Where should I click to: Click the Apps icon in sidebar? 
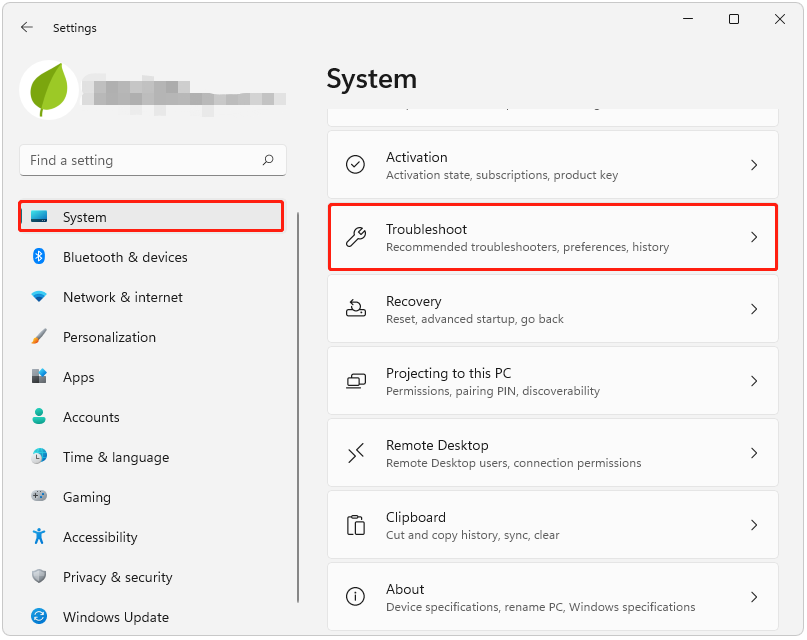tap(39, 376)
